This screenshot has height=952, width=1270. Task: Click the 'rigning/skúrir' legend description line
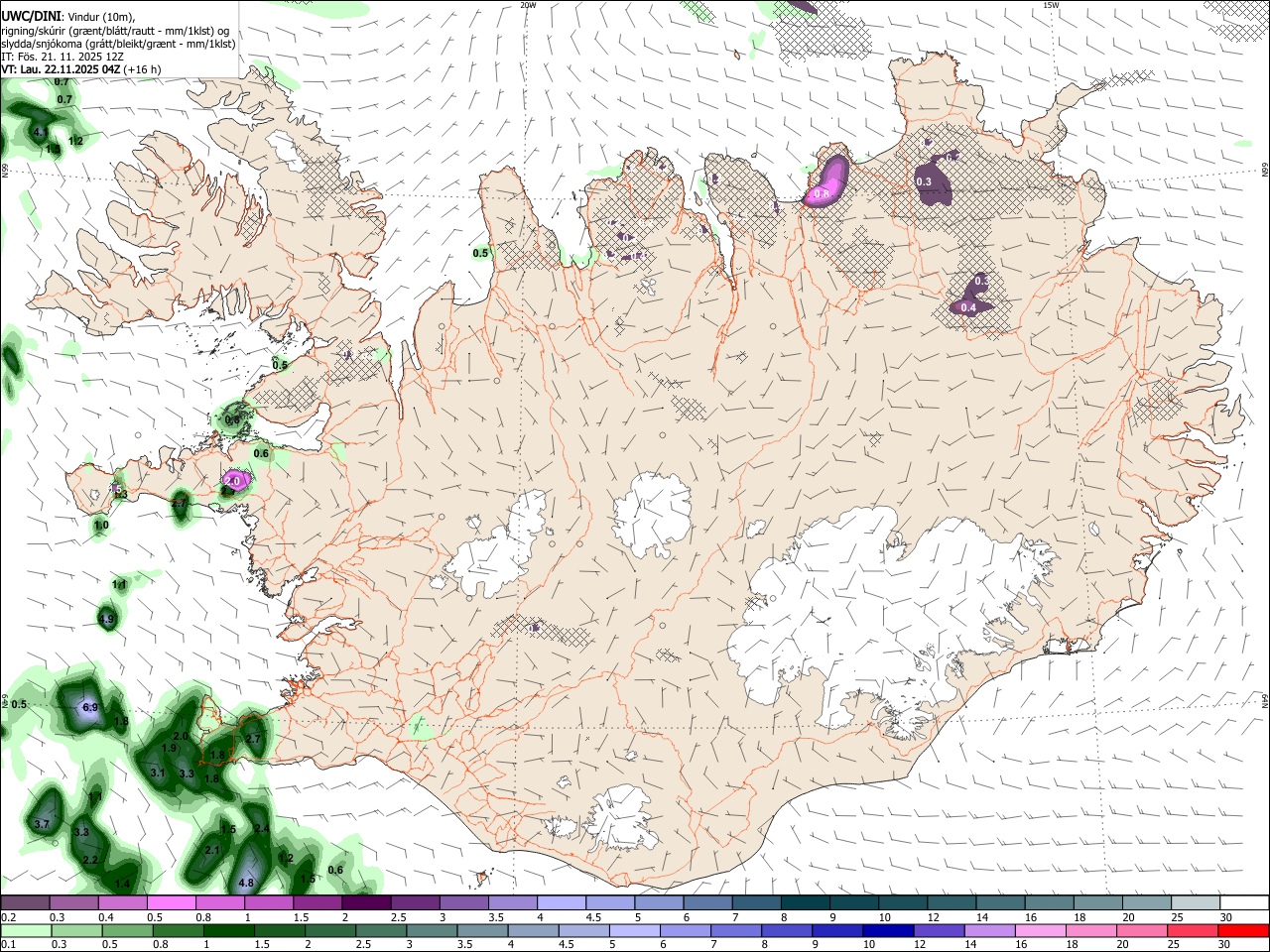115,31
